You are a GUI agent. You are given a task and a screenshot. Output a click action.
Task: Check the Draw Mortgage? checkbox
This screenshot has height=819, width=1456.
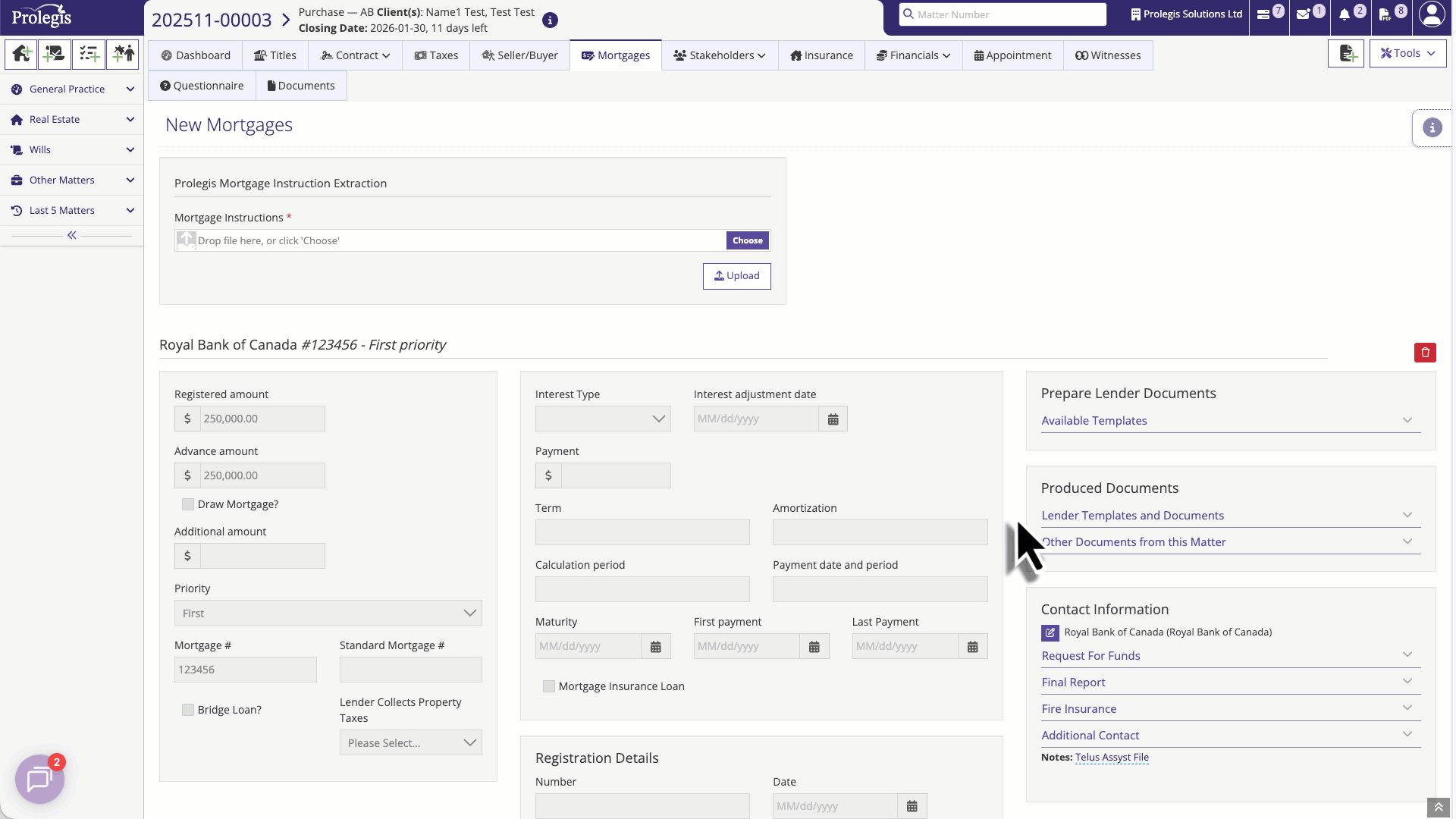pyautogui.click(x=188, y=504)
